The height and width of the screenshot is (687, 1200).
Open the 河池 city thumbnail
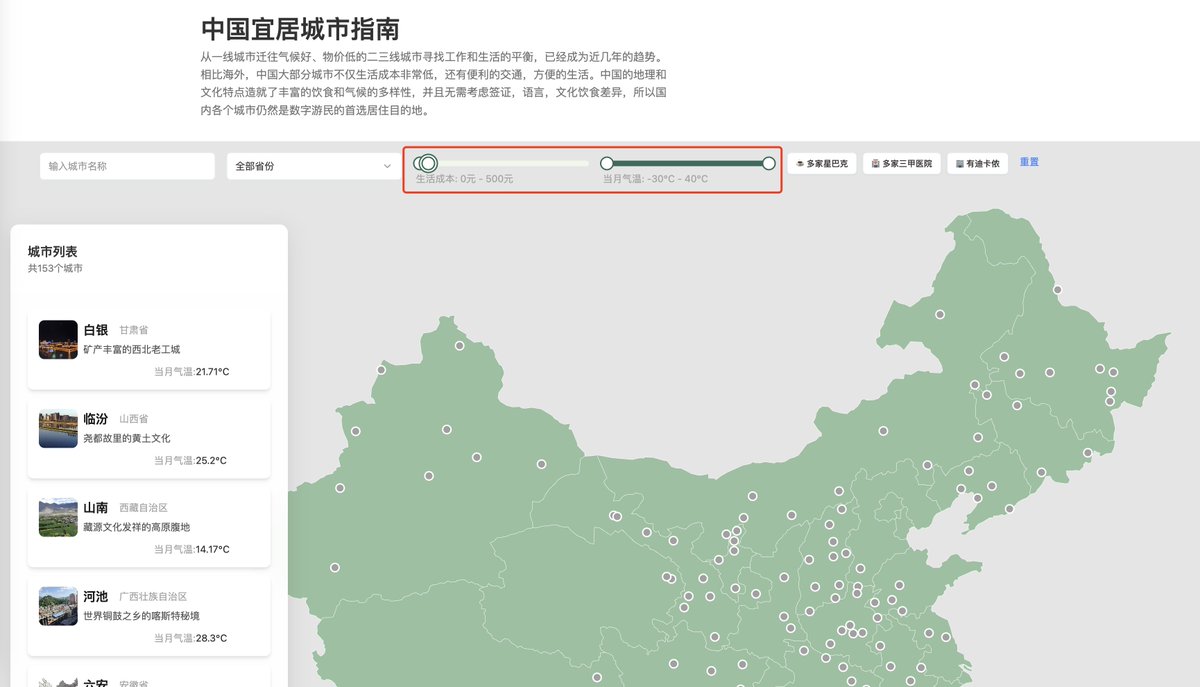[58, 607]
